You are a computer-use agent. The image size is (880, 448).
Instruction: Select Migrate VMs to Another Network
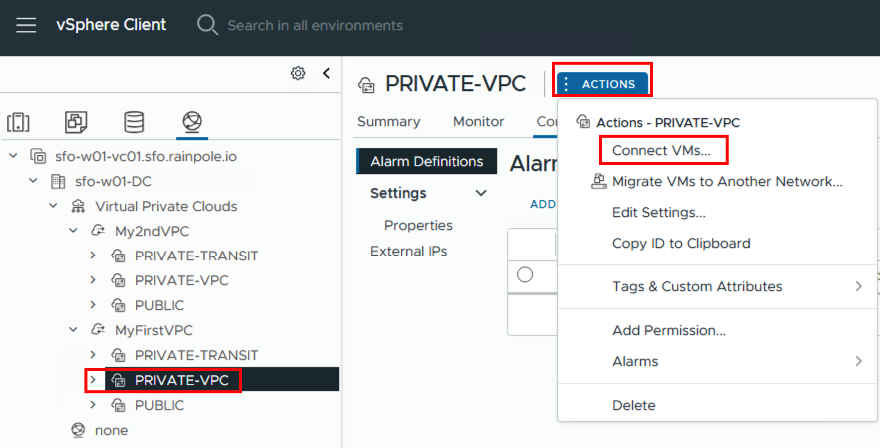(x=726, y=182)
